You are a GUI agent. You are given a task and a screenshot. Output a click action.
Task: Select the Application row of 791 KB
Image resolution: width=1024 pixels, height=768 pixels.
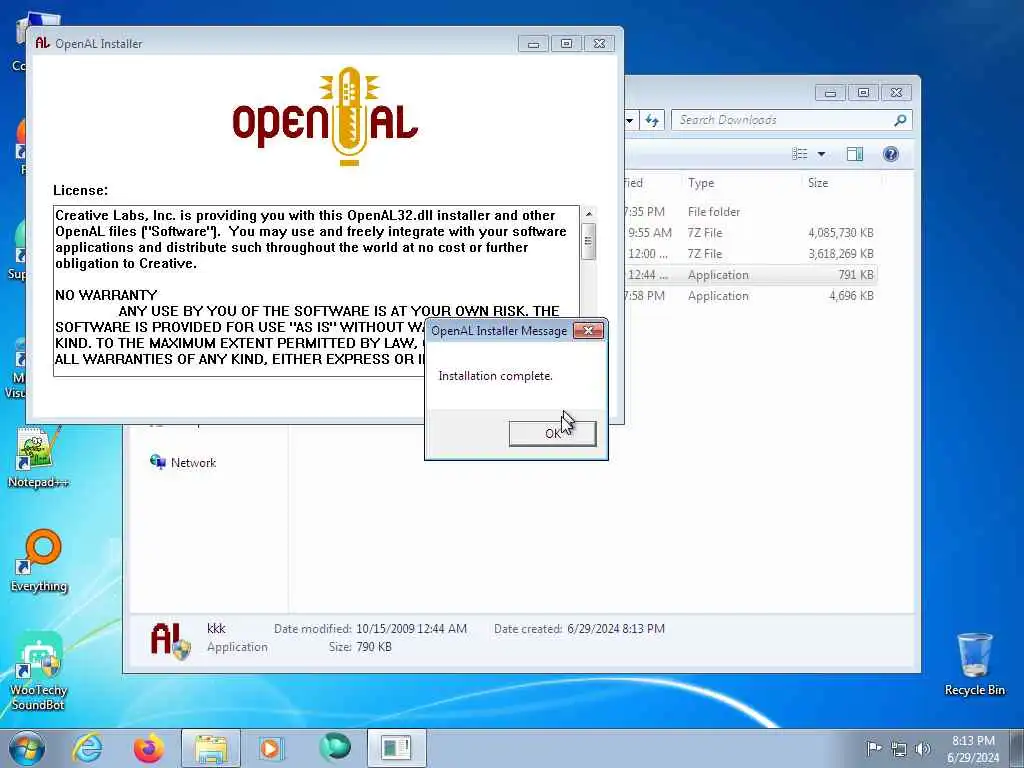(750, 275)
